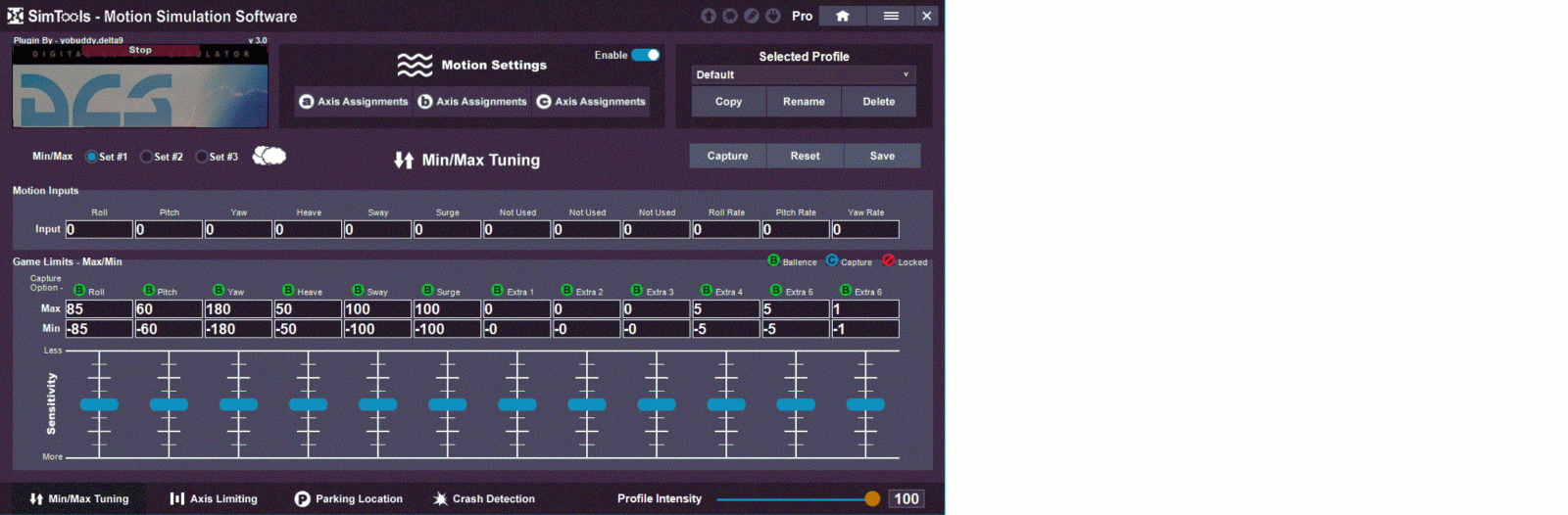
Task: Click the pencil edit icon in title bar
Action: point(752,16)
